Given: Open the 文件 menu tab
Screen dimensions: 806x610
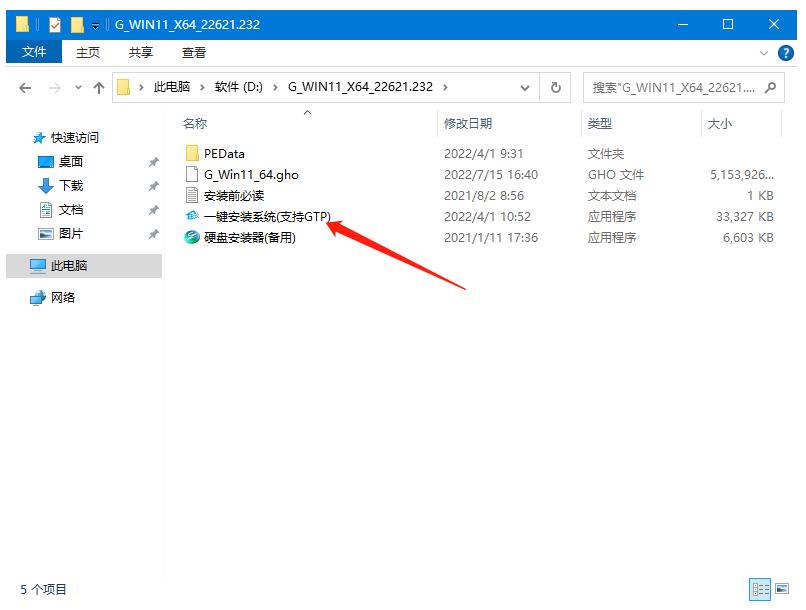Looking at the screenshot, I should click(x=34, y=52).
